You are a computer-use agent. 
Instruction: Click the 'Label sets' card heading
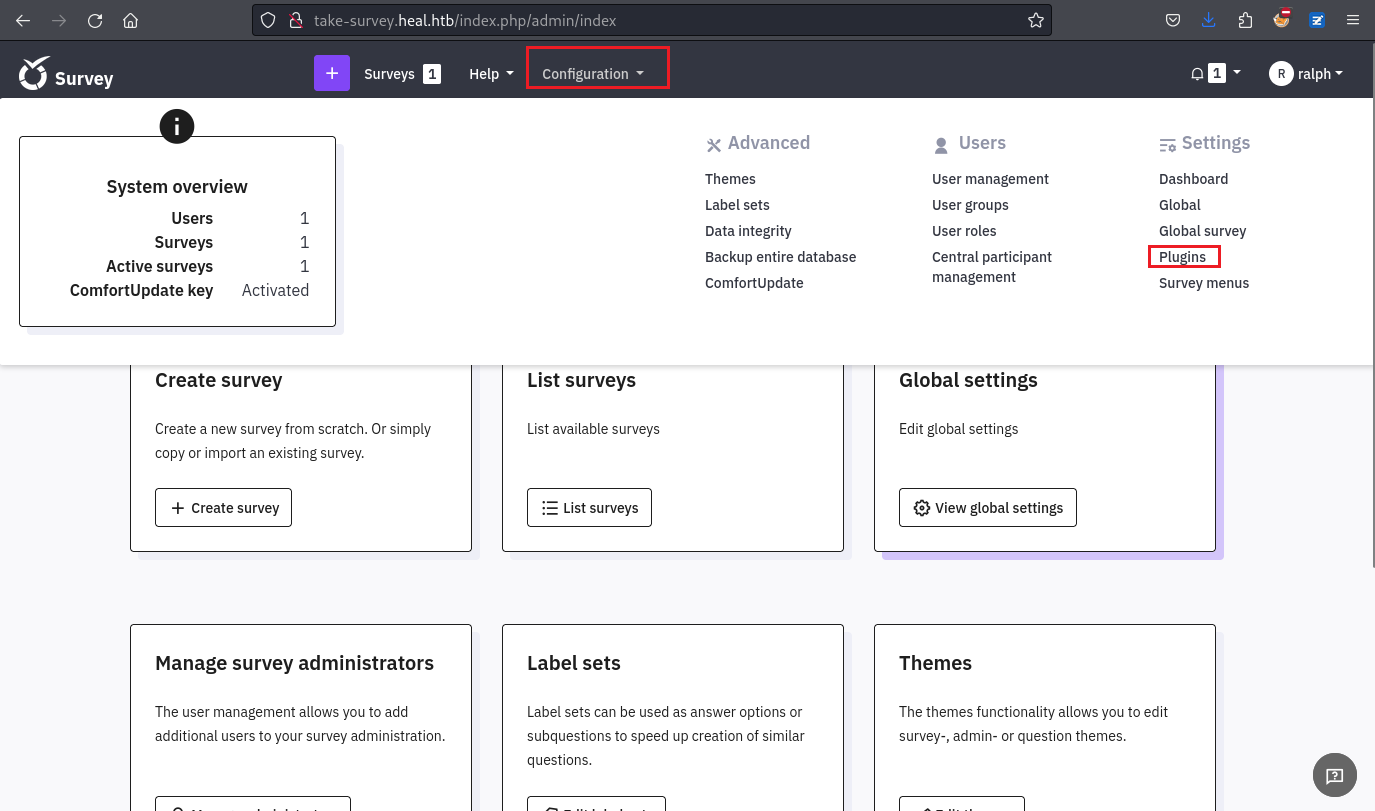coord(574,663)
